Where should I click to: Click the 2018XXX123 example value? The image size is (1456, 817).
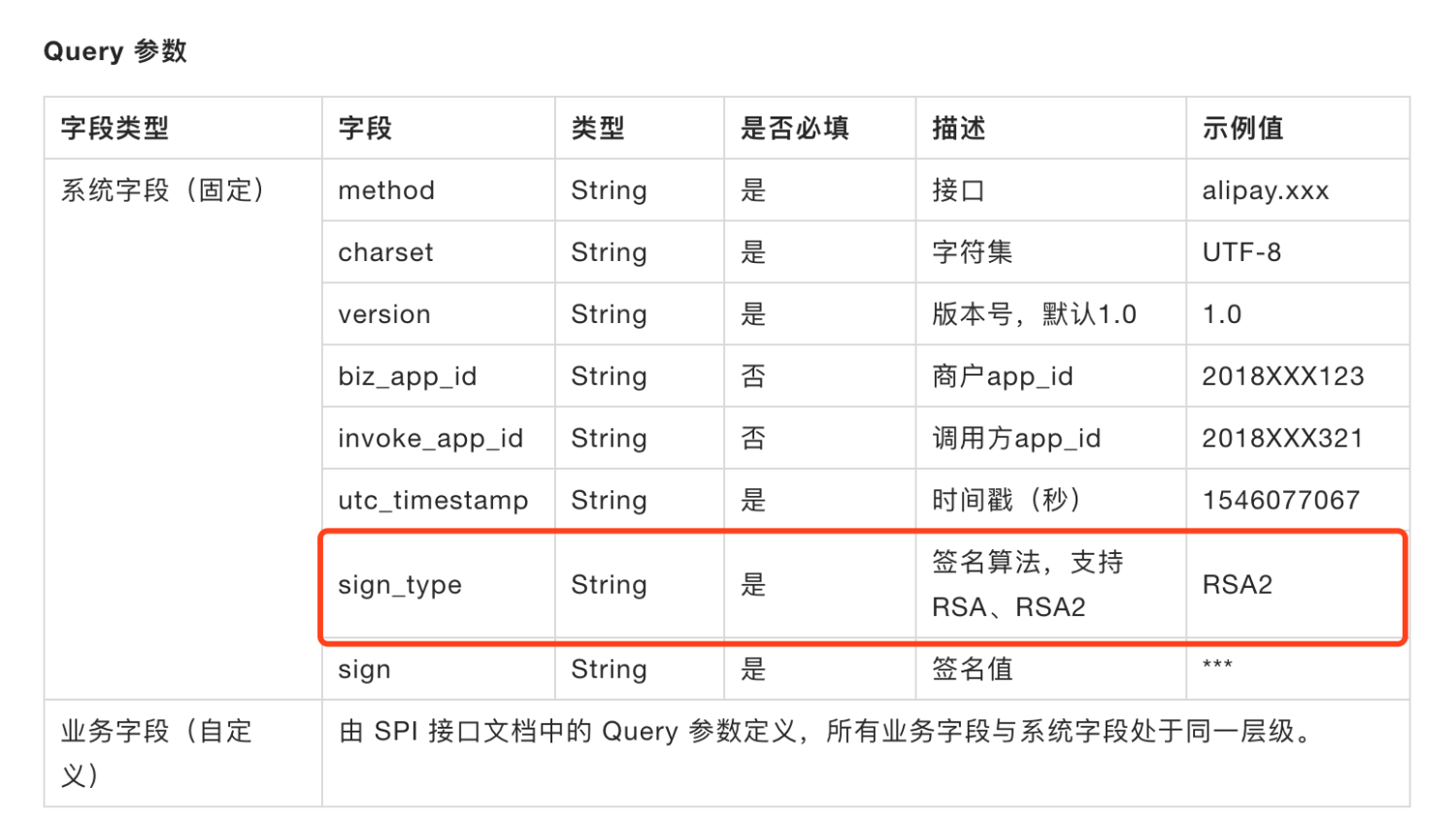pyautogui.click(x=1283, y=376)
